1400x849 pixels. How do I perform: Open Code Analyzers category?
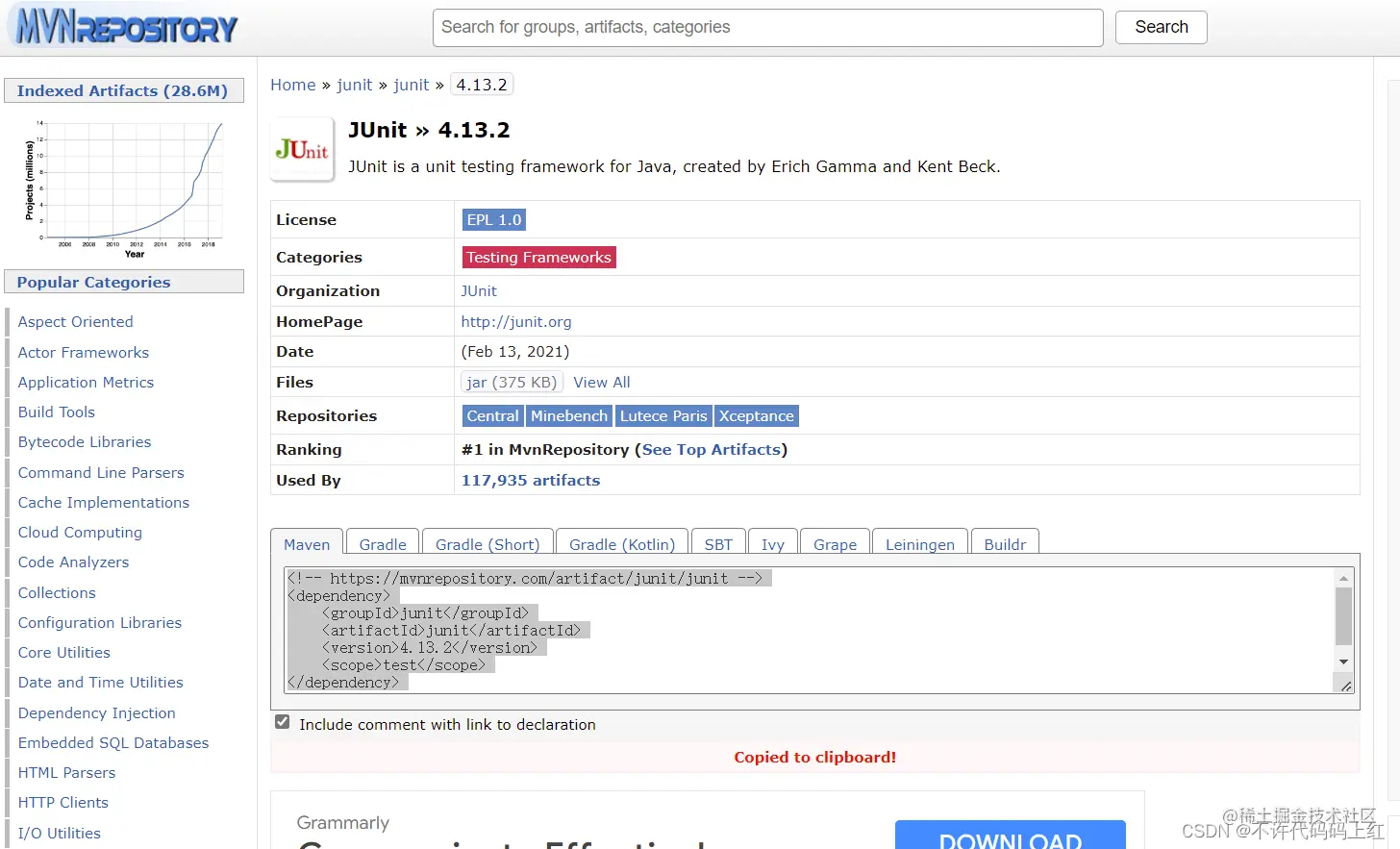tap(73, 562)
